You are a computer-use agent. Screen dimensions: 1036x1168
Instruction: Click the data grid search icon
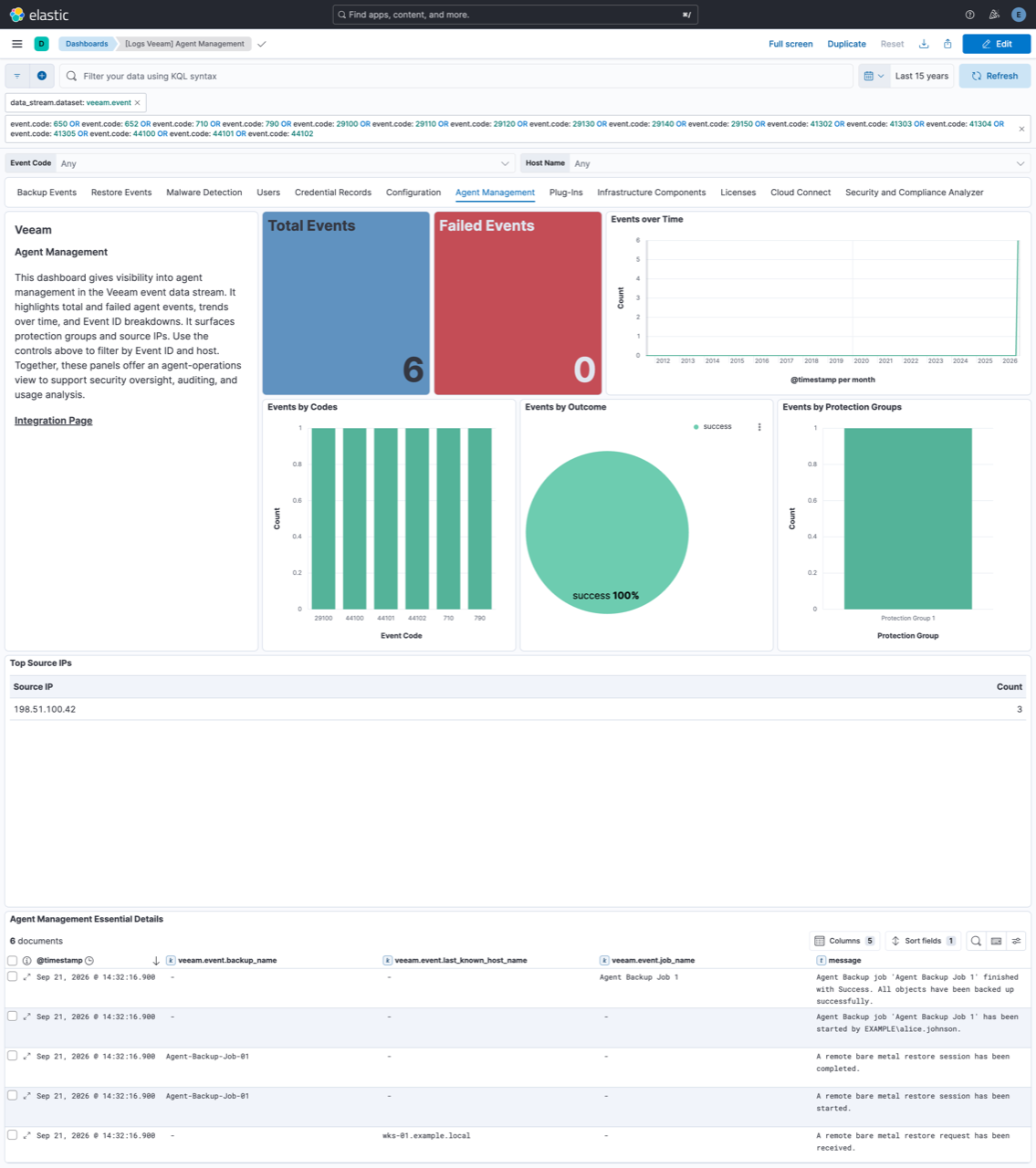click(976, 941)
